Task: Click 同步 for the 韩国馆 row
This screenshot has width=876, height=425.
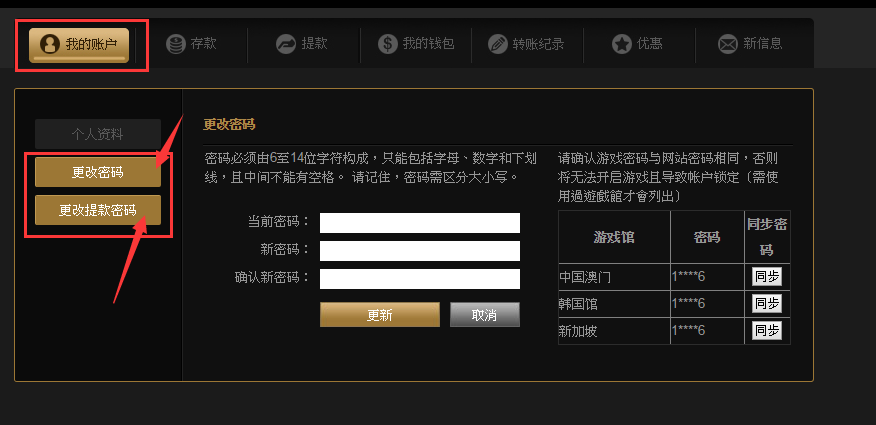Action: tap(766, 304)
